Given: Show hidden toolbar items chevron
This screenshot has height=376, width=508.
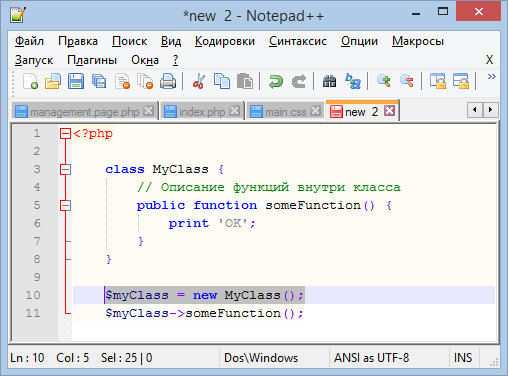Looking at the screenshot, I should pyautogui.click(x=491, y=77).
